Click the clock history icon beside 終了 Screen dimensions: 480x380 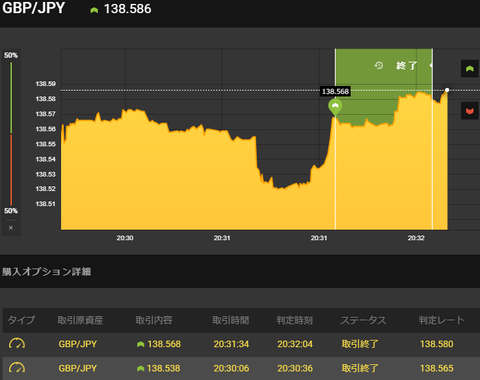tap(379, 65)
